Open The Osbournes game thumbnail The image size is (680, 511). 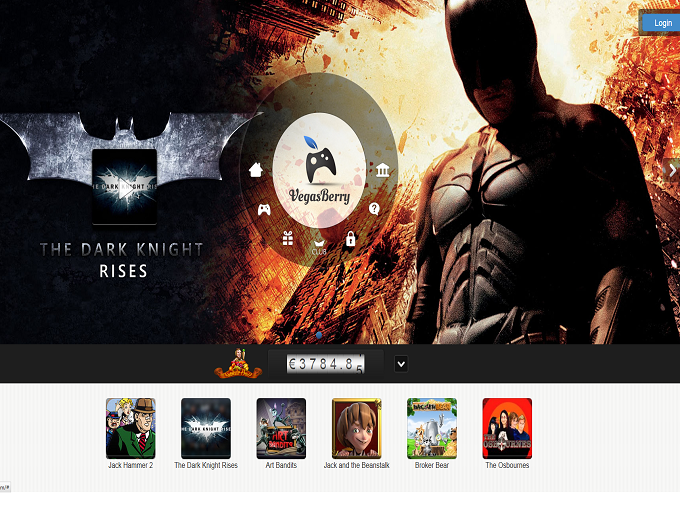[507, 428]
